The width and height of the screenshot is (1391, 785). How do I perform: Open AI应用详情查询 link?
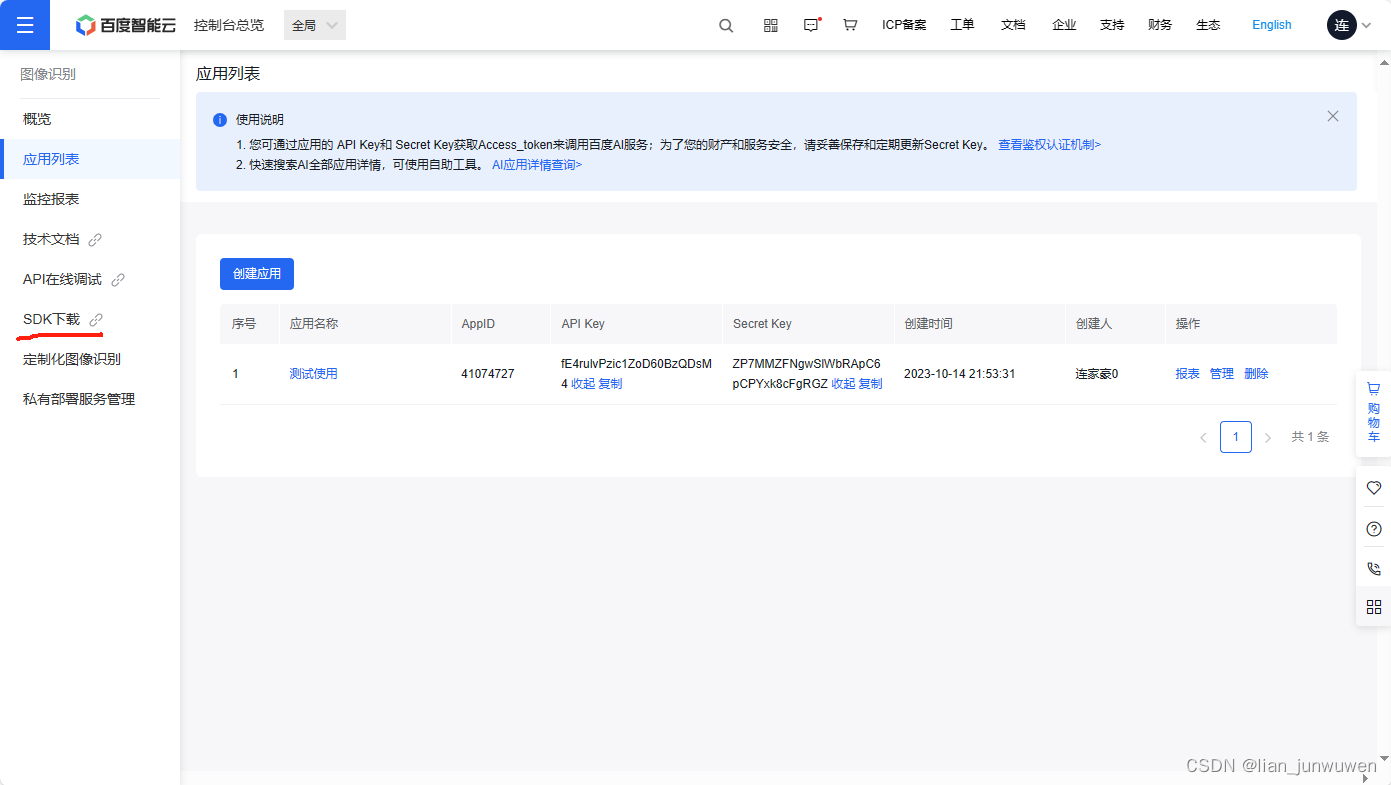point(536,165)
